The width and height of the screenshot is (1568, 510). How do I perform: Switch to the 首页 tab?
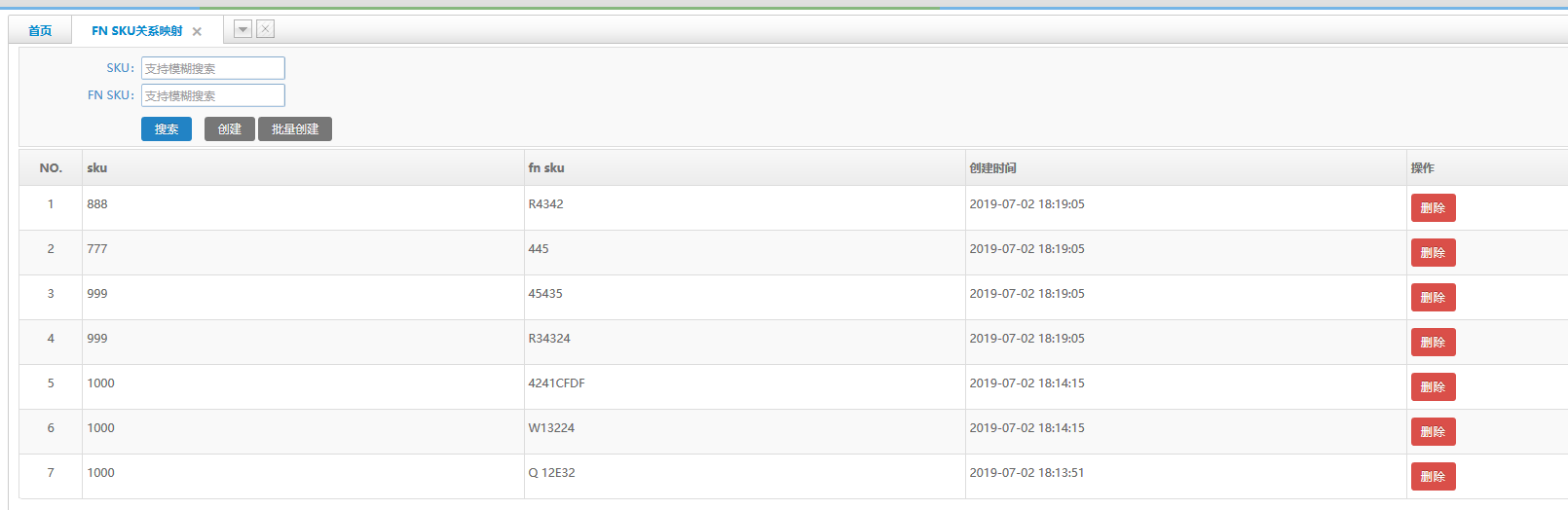pos(40,31)
